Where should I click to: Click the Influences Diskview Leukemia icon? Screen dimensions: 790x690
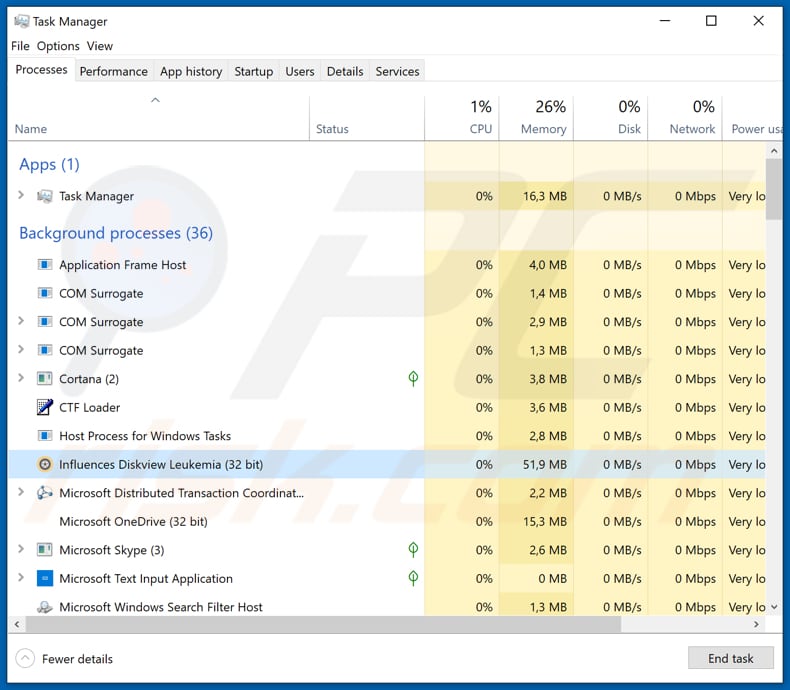[x=45, y=464]
